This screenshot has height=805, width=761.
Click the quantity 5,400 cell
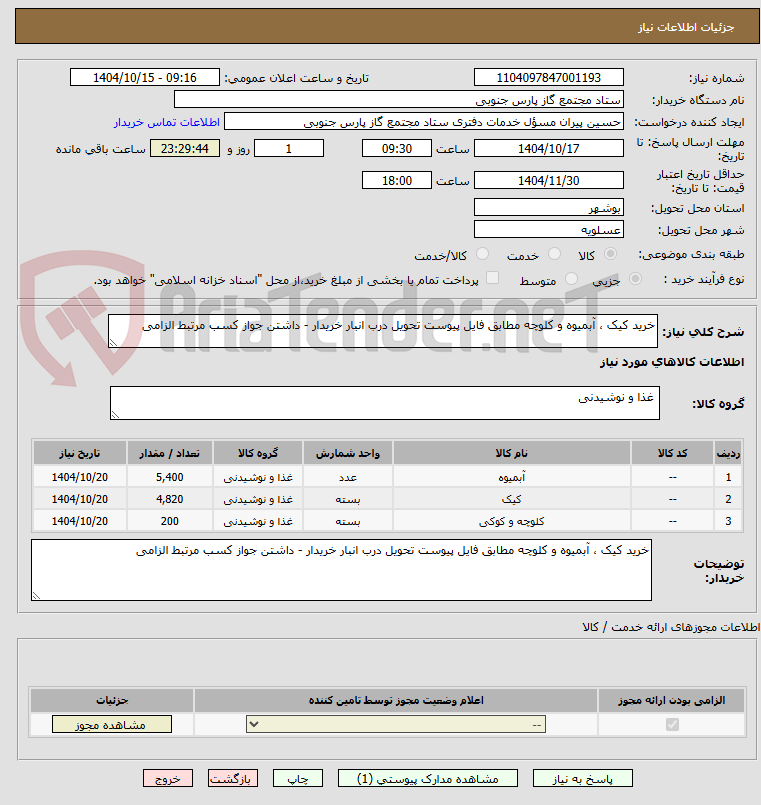coord(169,477)
